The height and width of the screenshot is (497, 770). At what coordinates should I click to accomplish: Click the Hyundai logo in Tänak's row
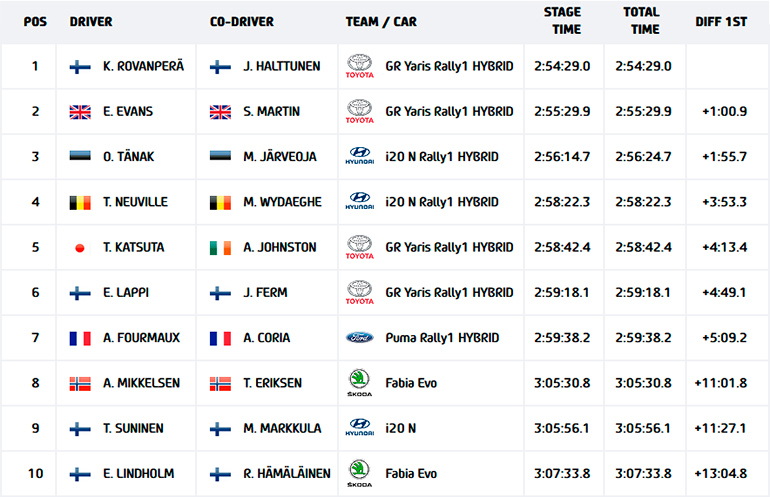[x=359, y=157]
